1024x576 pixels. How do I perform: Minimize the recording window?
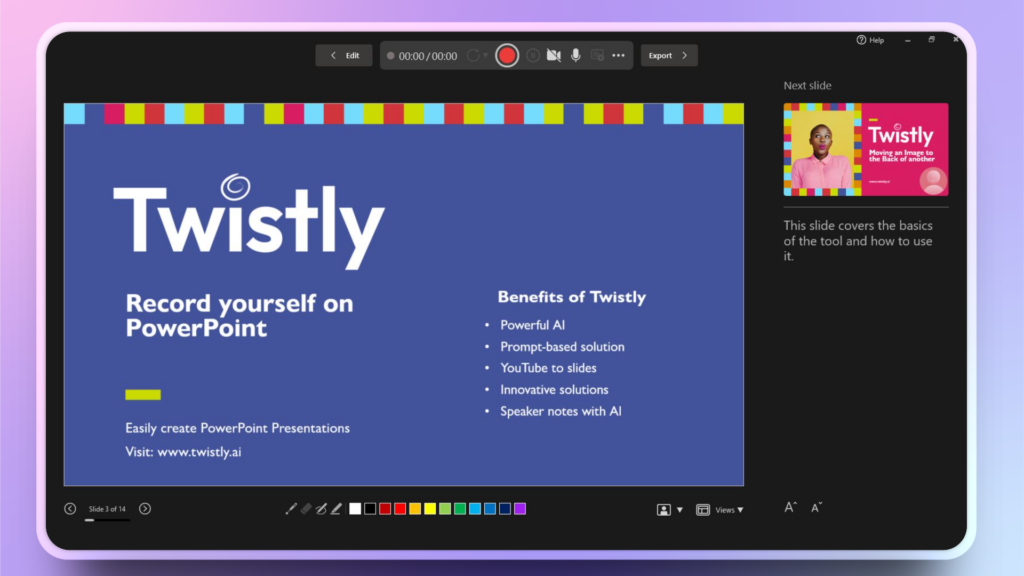point(908,40)
